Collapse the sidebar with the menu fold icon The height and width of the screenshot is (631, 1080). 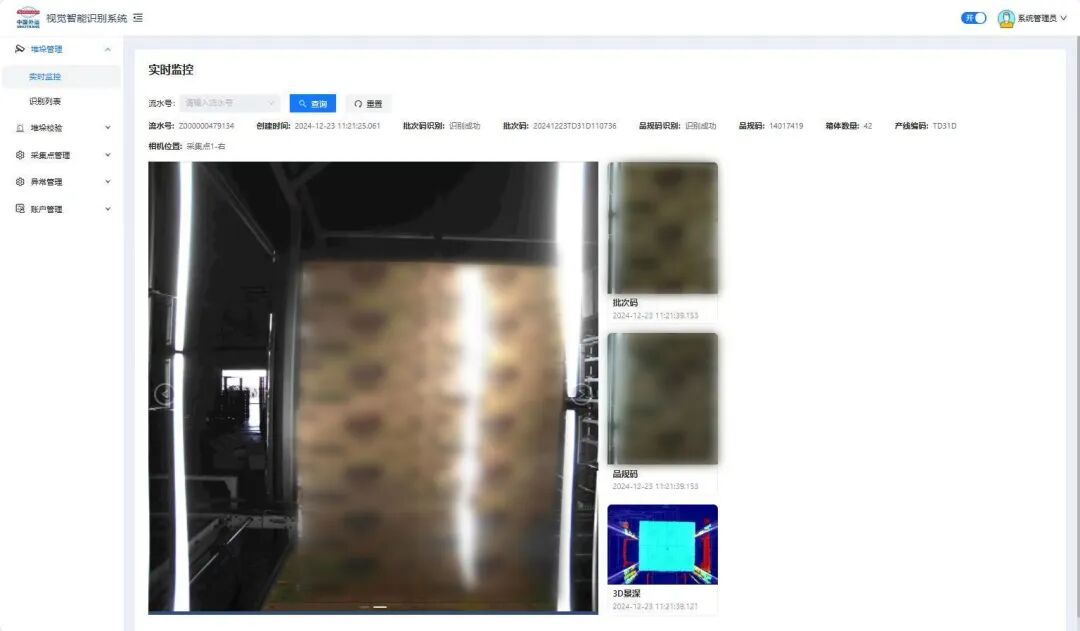point(138,18)
